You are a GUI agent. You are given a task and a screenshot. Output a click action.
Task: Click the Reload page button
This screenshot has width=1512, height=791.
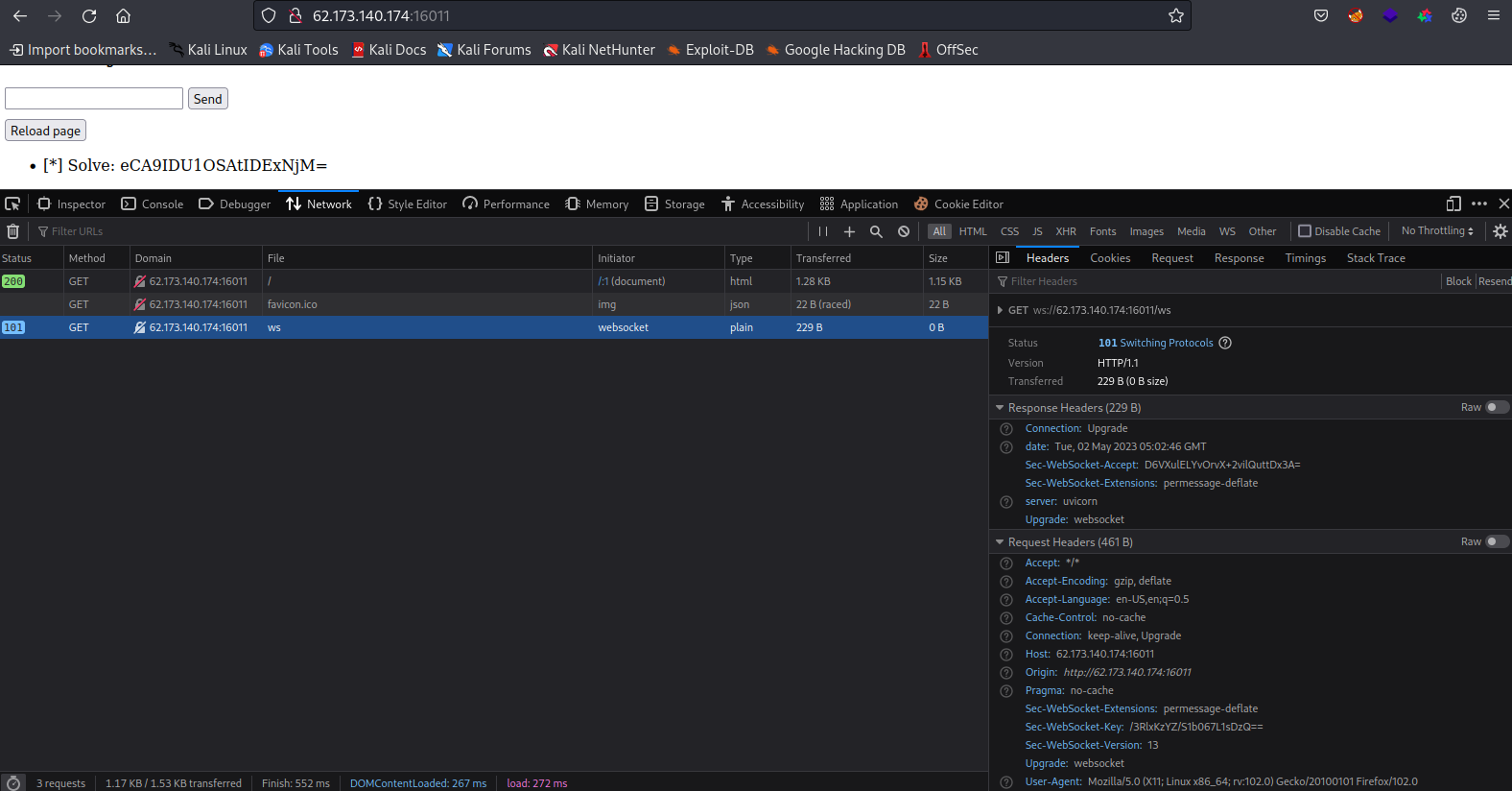[46, 131]
